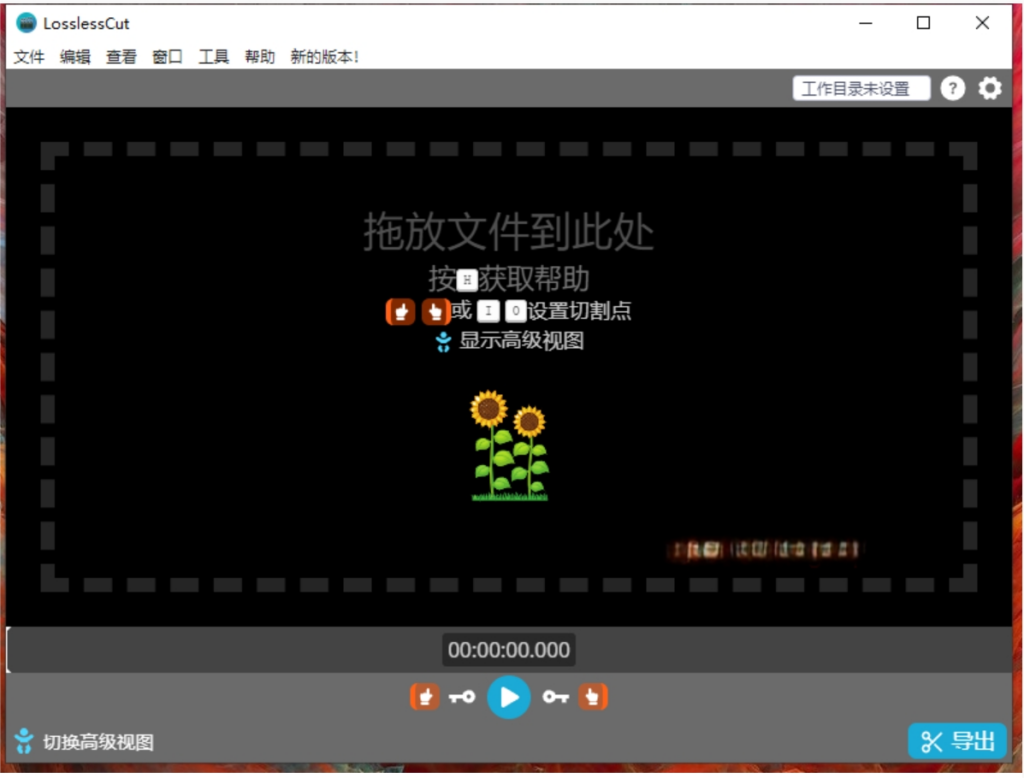Screen dimensions: 1024x778
Task: Open the 文件 menu
Action: pos(29,57)
